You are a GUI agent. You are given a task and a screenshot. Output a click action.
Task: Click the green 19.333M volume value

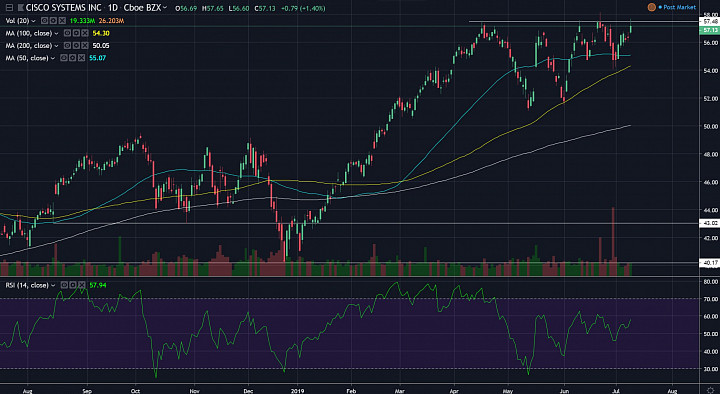[82, 21]
